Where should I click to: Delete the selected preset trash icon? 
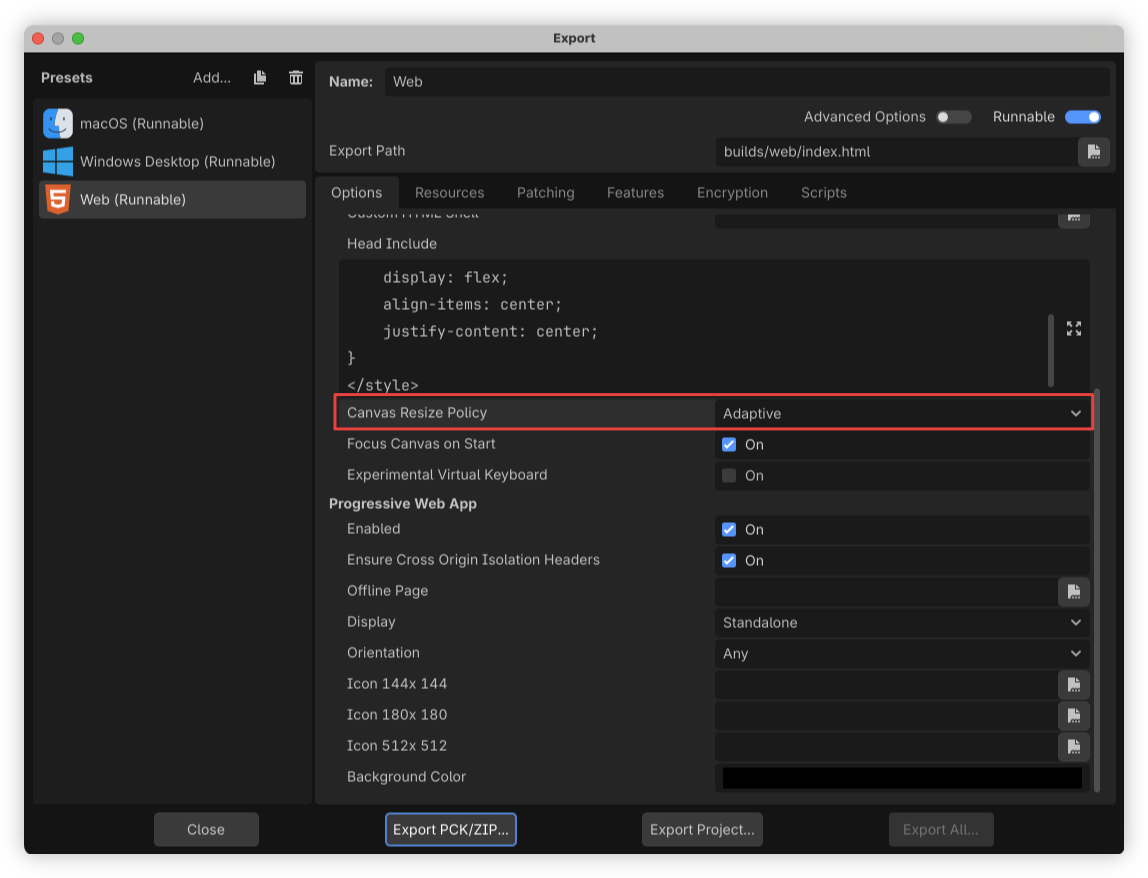pyautogui.click(x=296, y=78)
